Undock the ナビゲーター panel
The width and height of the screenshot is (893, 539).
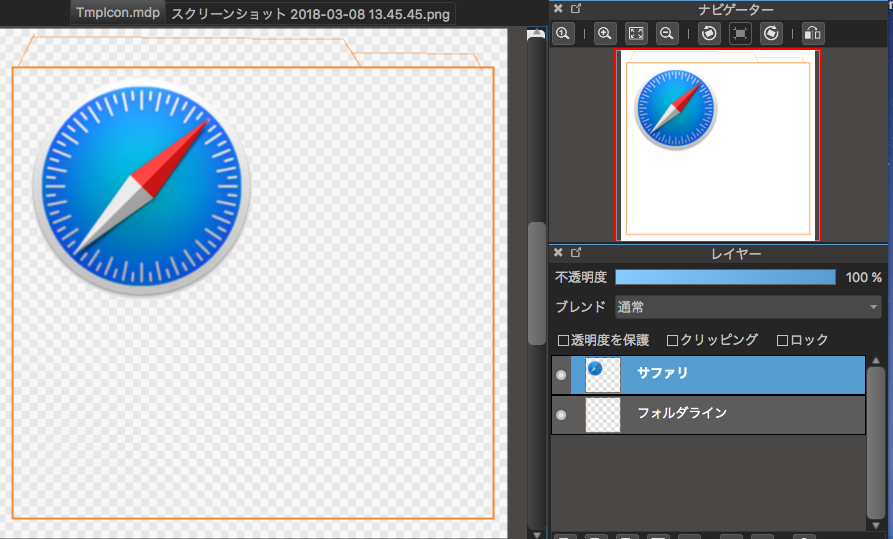click(576, 9)
